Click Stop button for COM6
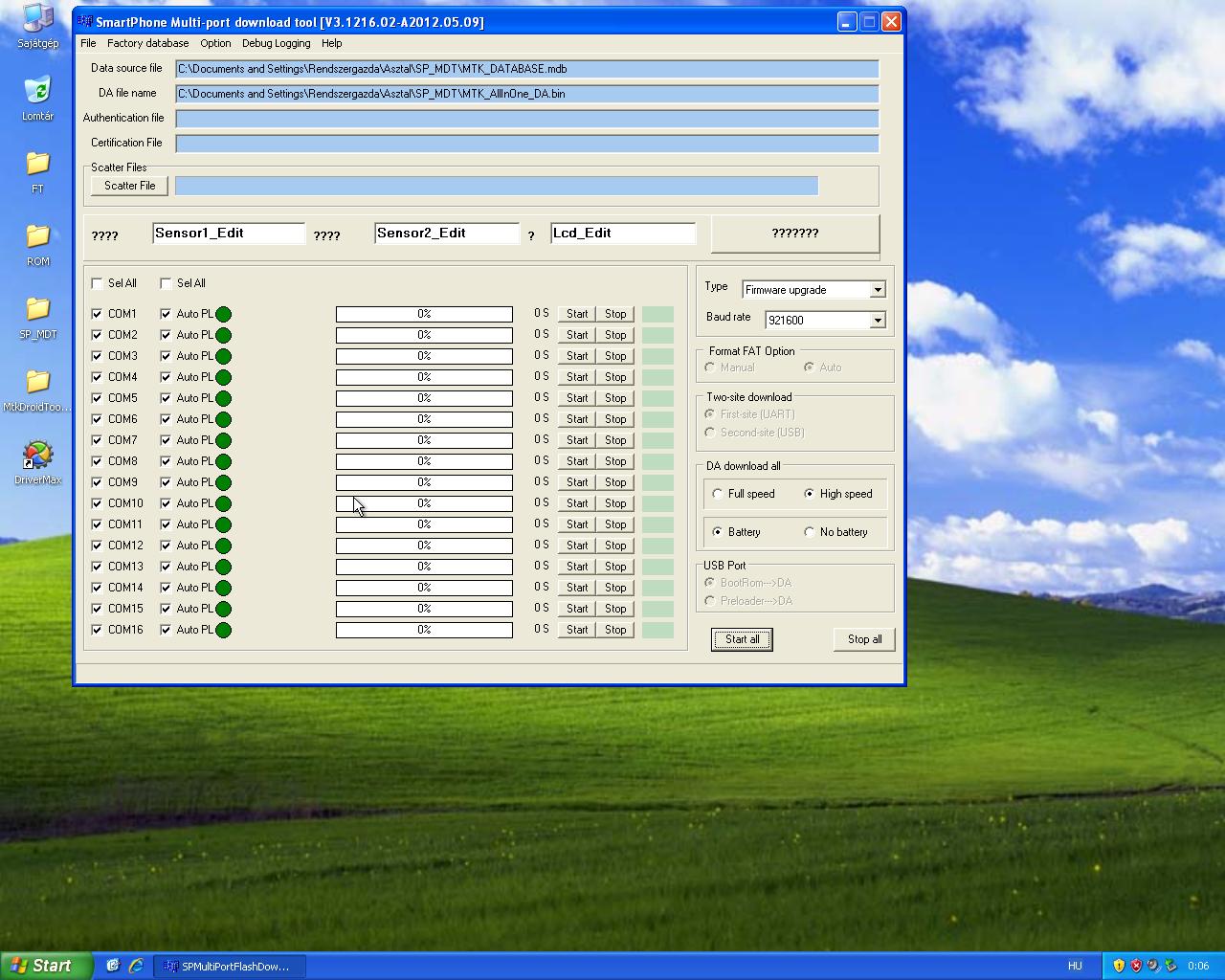Image resolution: width=1225 pixels, height=980 pixels. (615, 419)
